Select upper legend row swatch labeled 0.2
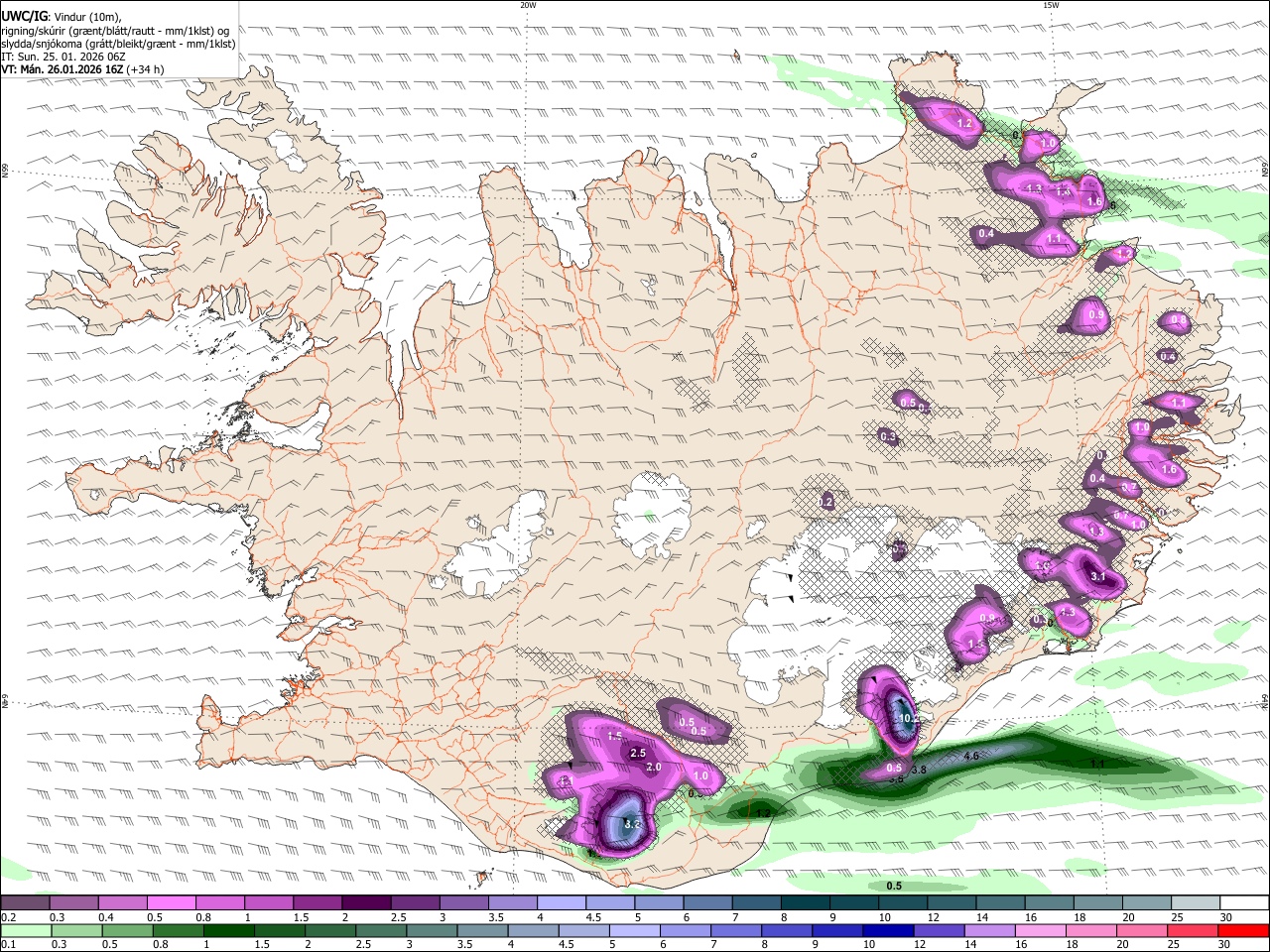 tap(25, 903)
